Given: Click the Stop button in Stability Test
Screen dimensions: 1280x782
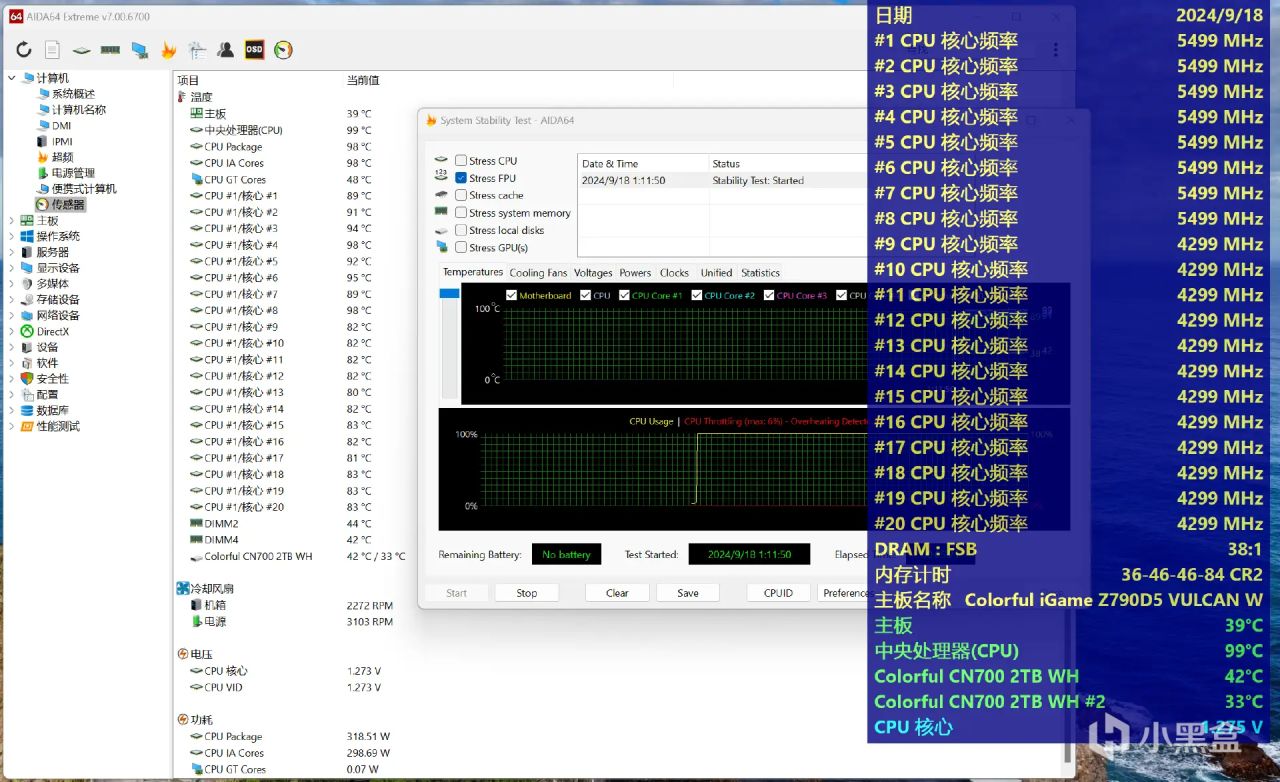Looking at the screenshot, I should coord(527,593).
